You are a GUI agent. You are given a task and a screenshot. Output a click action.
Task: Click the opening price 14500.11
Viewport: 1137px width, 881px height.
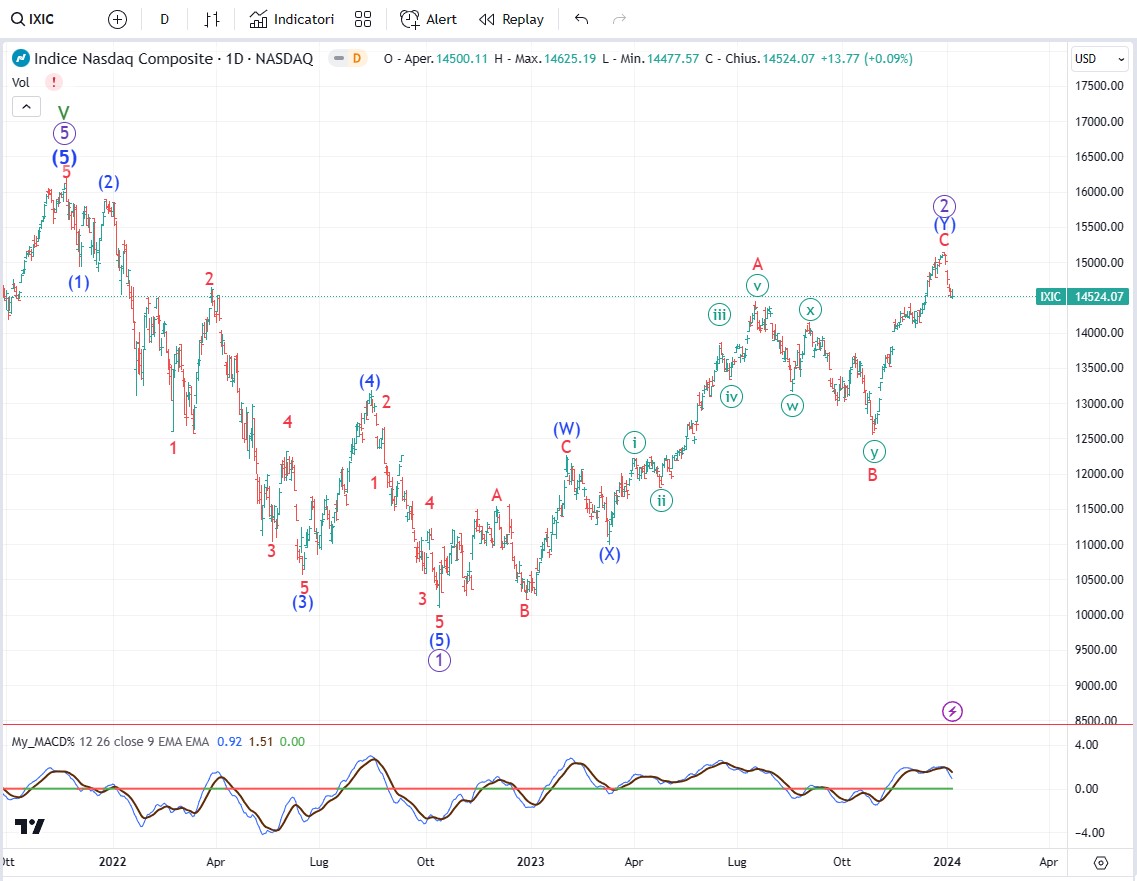(x=462, y=59)
